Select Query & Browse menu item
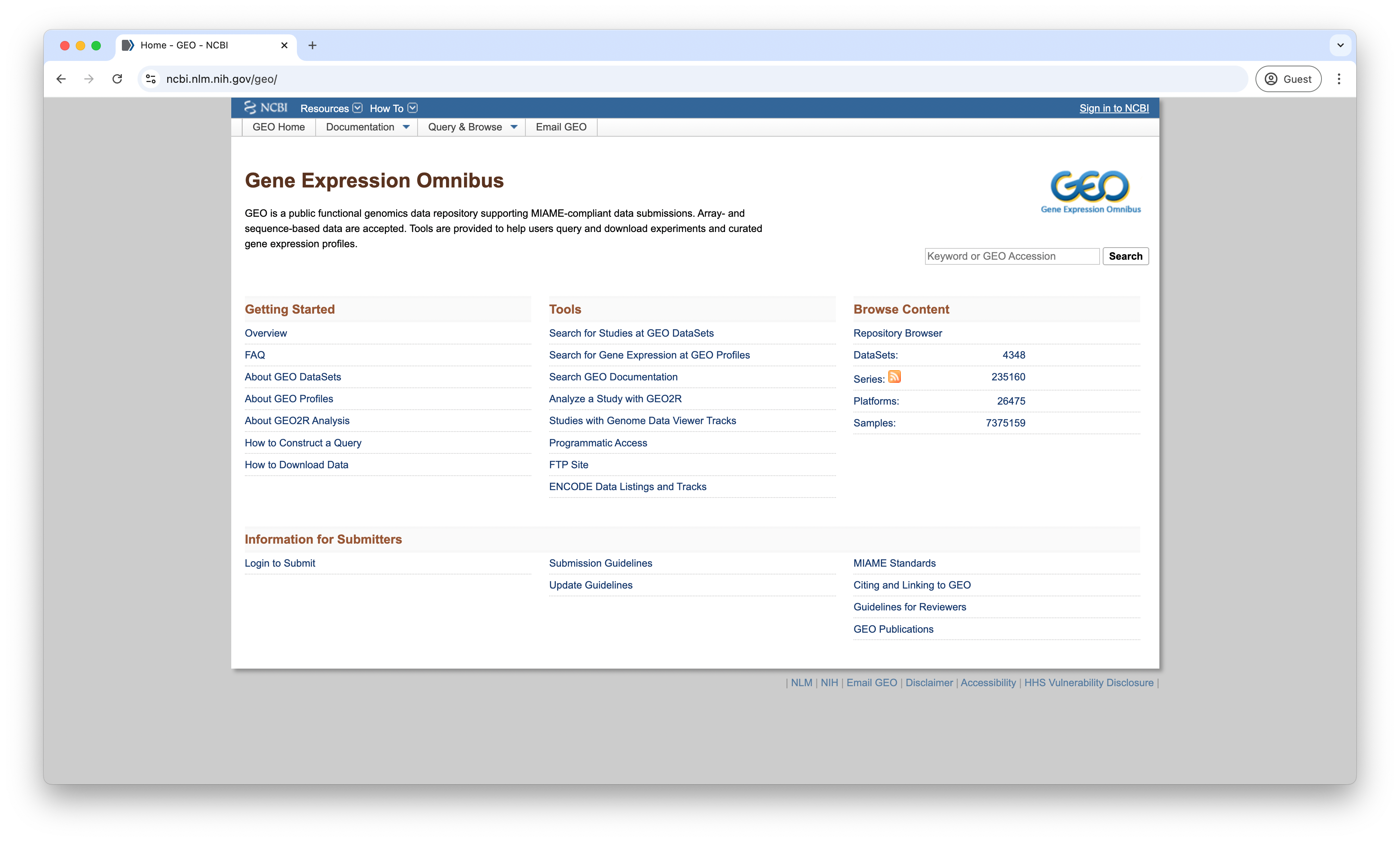This screenshot has height=842, width=1400. tap(465, 127)
